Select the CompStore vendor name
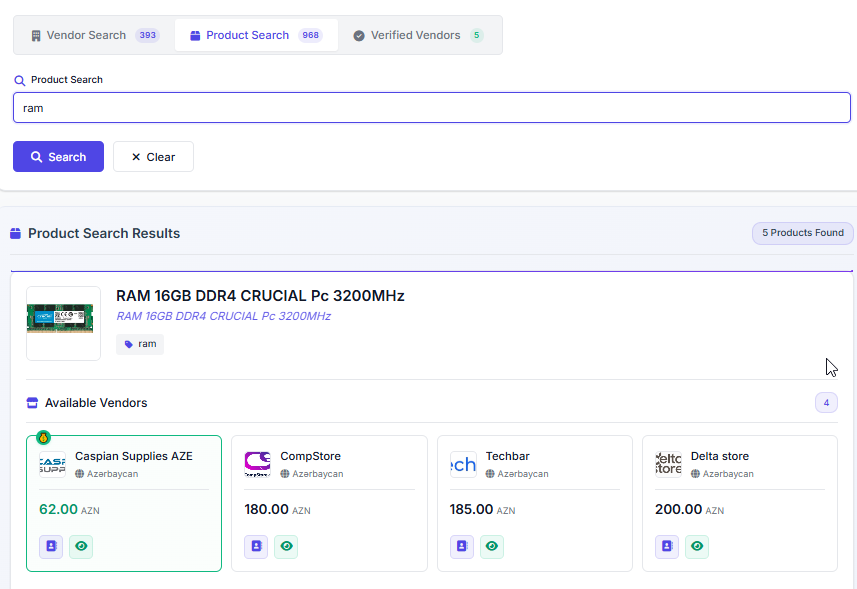This screenshot has width=857, height=589. 310,456
